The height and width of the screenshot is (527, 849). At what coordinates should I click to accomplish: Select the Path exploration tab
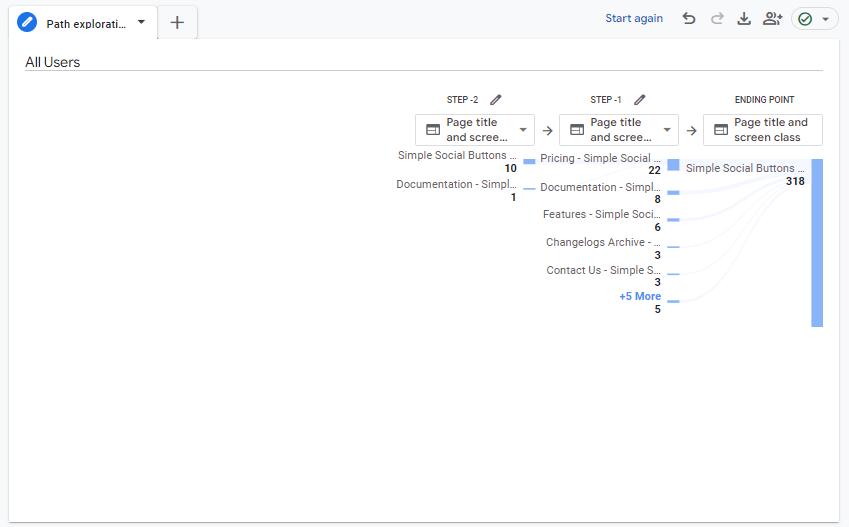tap(83, 23)
